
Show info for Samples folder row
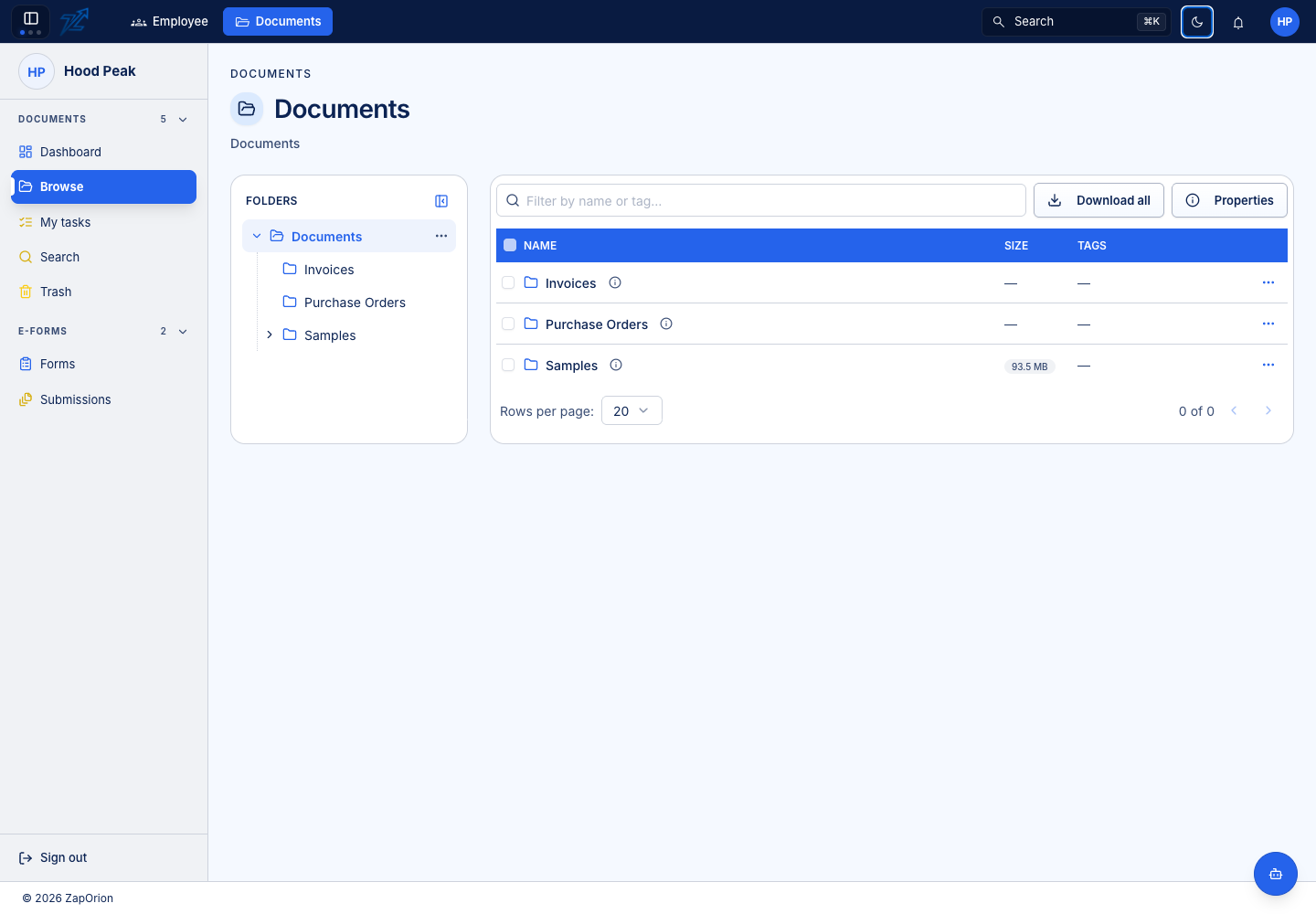[616, 365]
